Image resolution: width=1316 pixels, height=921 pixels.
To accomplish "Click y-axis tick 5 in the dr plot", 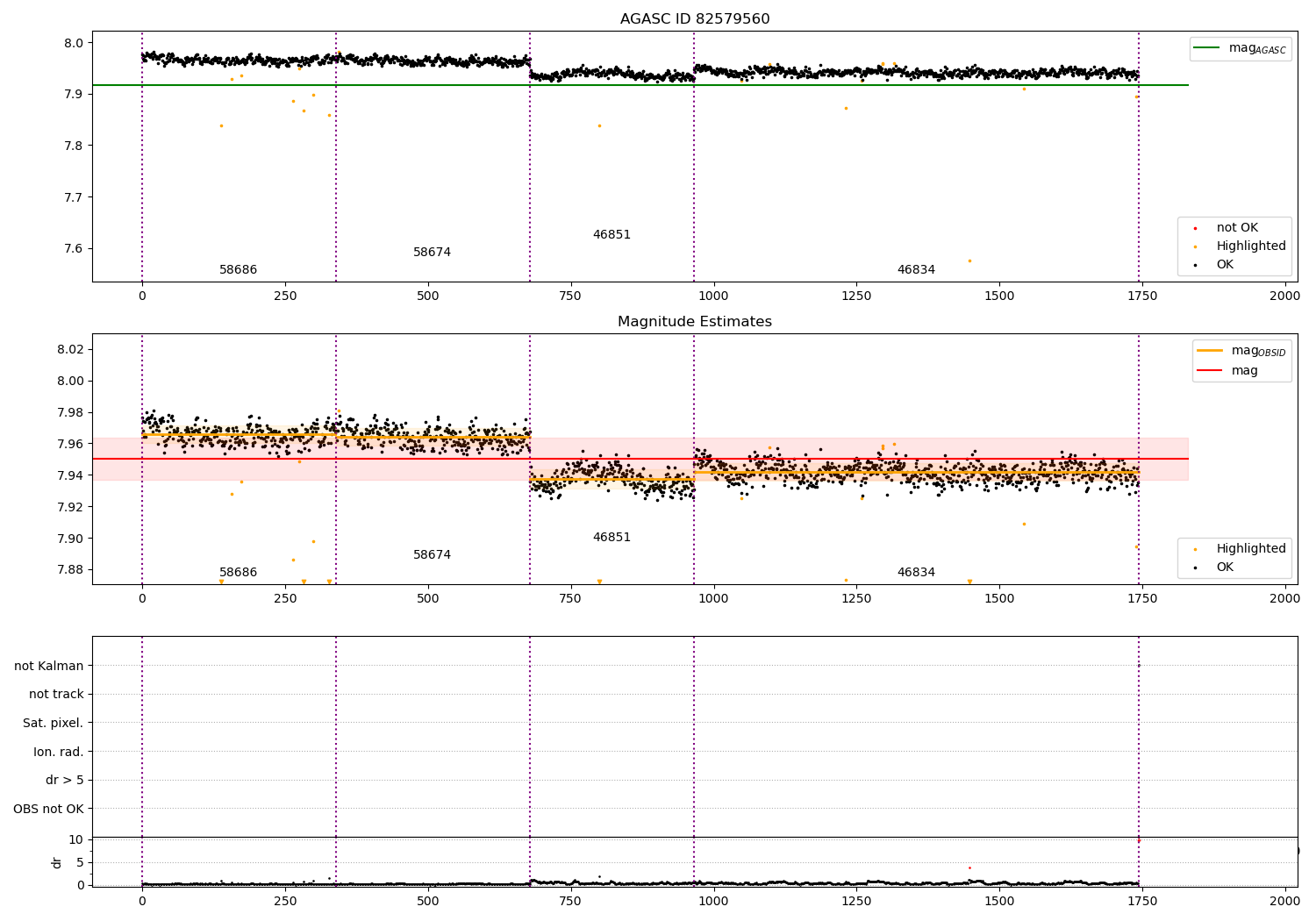I will click(80, 863).
